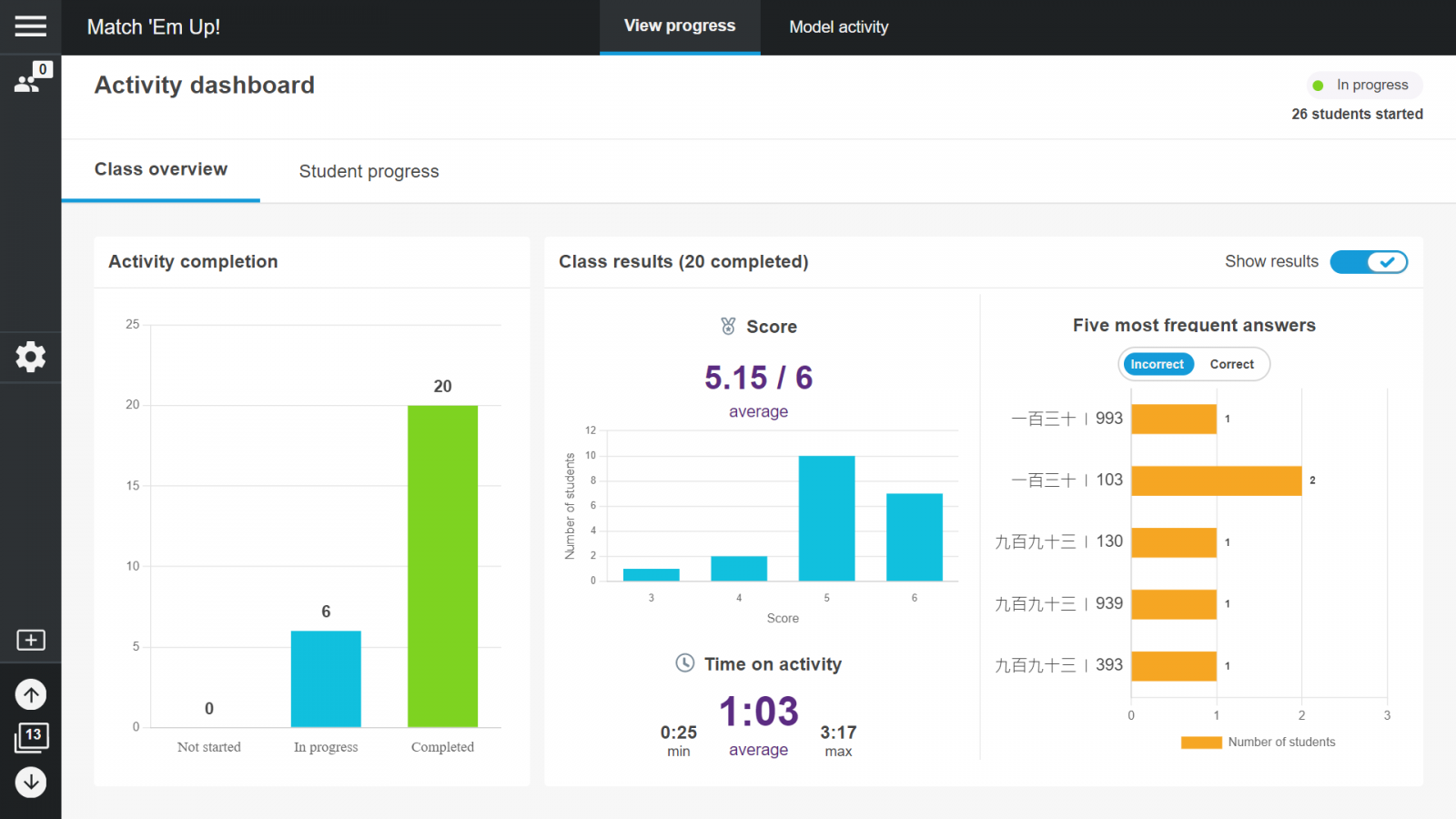
Task: Toggle the Show results switch
Action: click(1368, 262)
